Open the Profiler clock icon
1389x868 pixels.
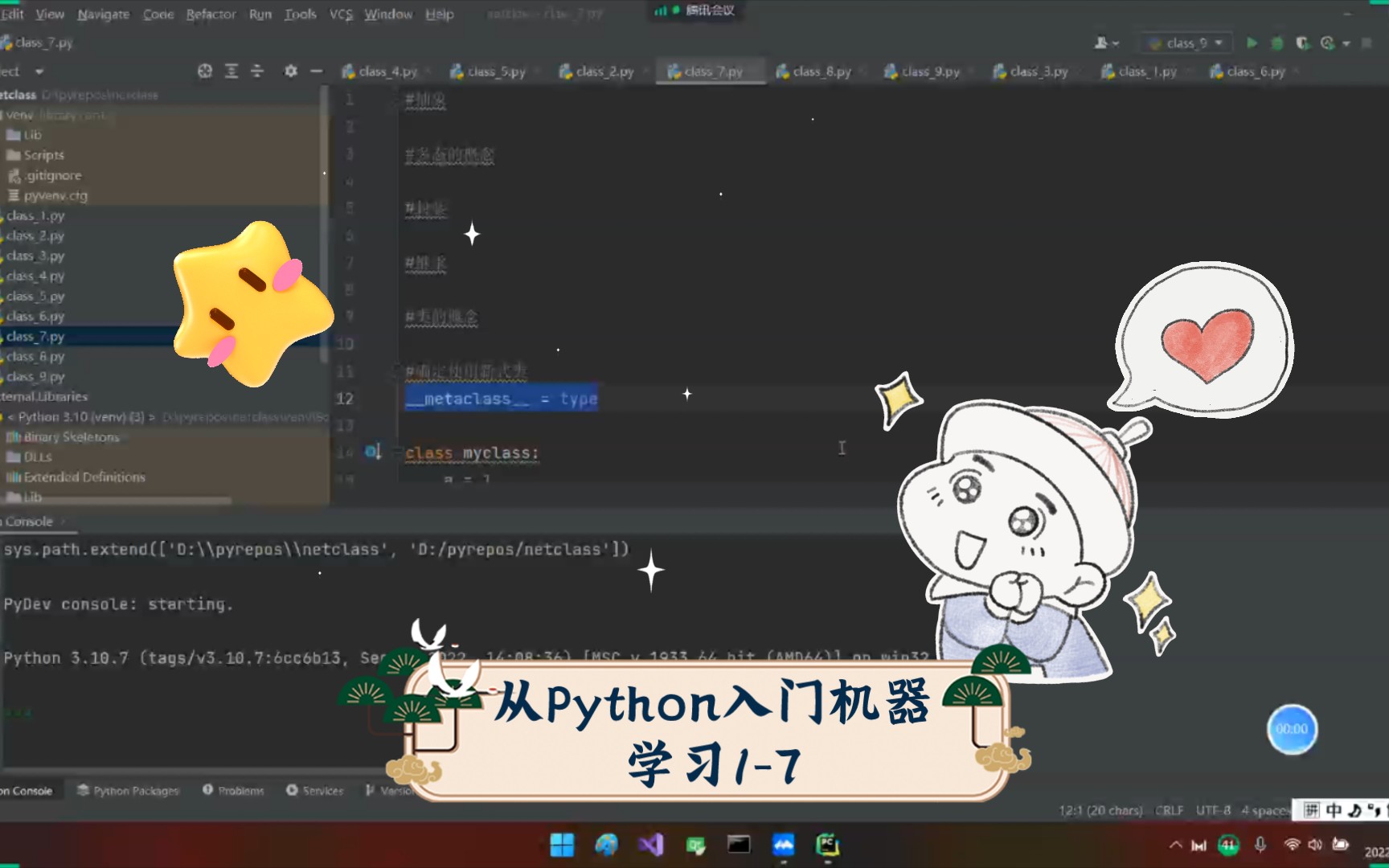pyautogui.click(x=1328, y=43)
